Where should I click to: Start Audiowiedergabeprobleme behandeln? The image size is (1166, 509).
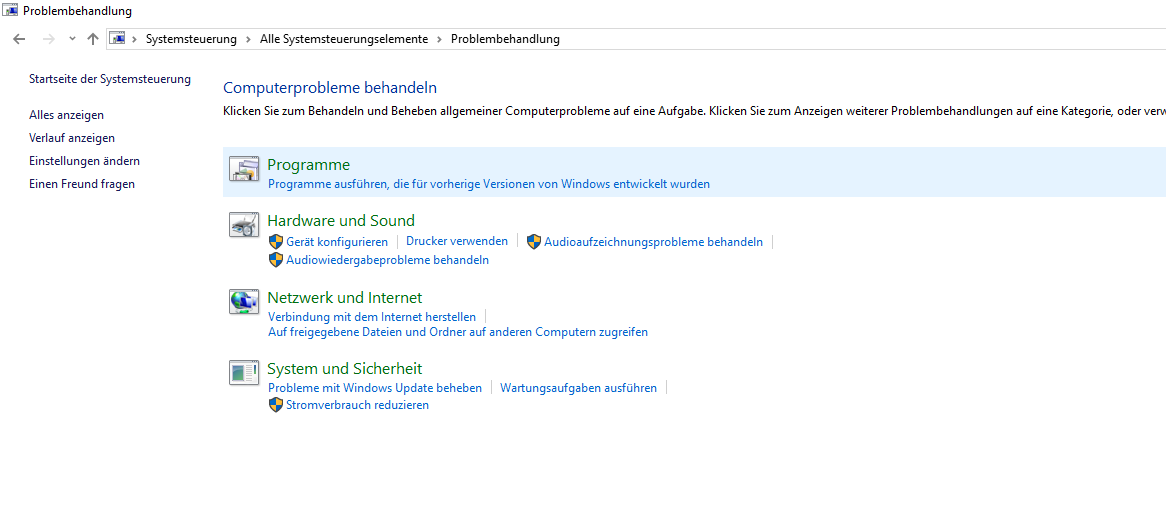coord(387,260)
